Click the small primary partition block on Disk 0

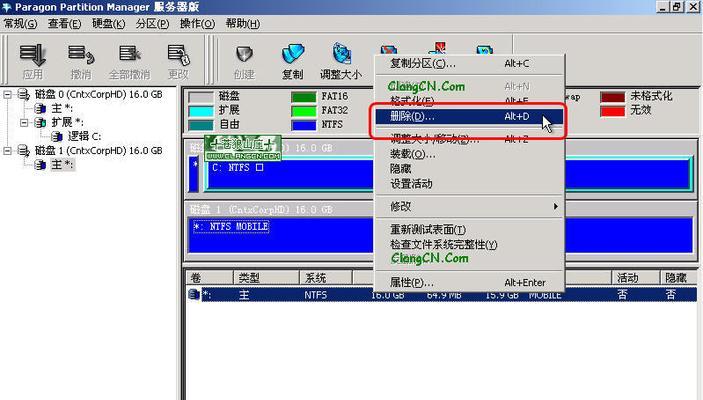pos(194,174)
